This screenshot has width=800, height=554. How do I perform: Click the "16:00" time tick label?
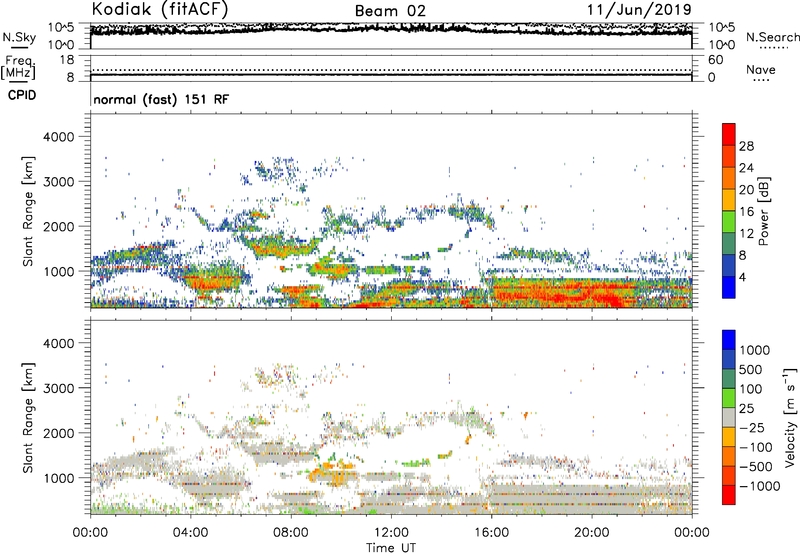[x=491, y=533]
